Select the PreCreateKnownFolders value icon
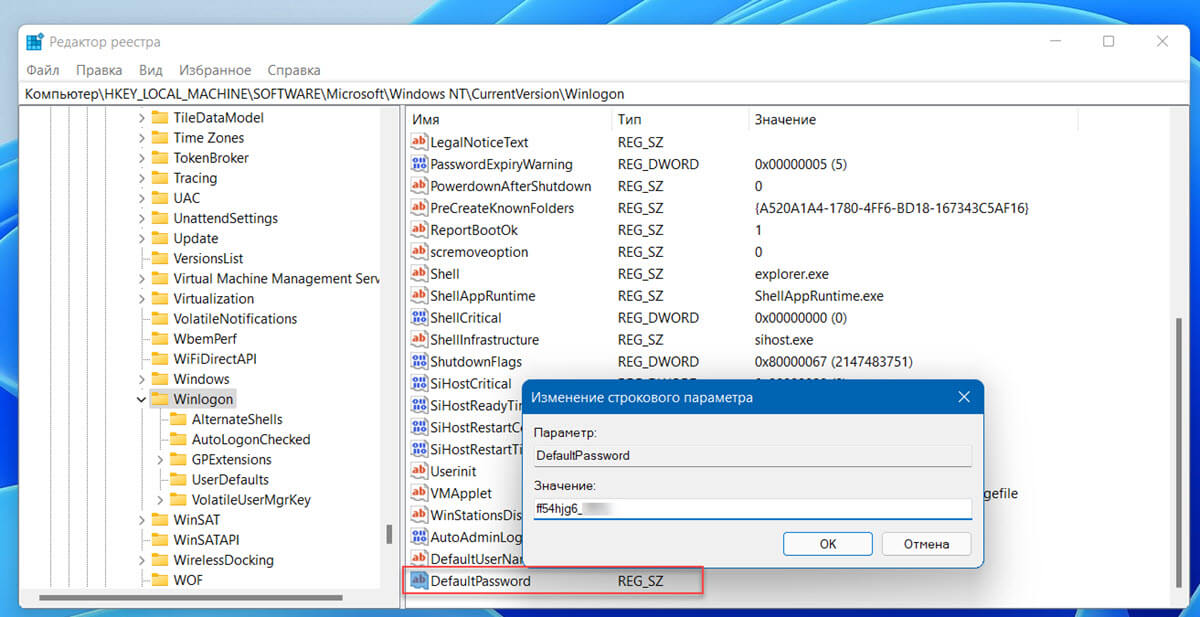The width and height of the screenshot is (1200, 617). click(x=419, y=208)
